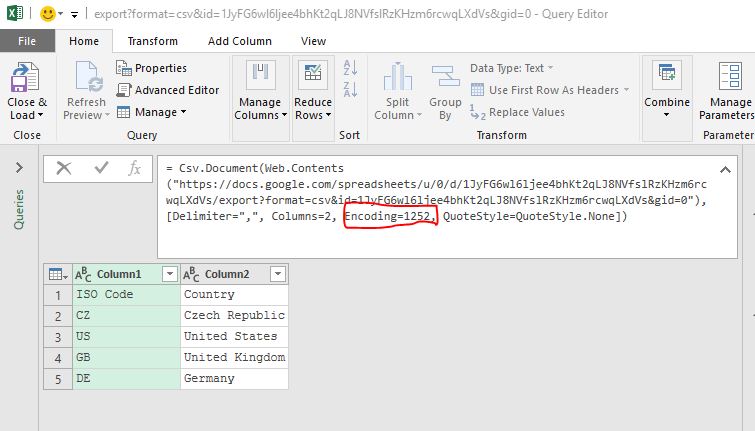Click the Manage Columns icon

click(x=260, y=75)
